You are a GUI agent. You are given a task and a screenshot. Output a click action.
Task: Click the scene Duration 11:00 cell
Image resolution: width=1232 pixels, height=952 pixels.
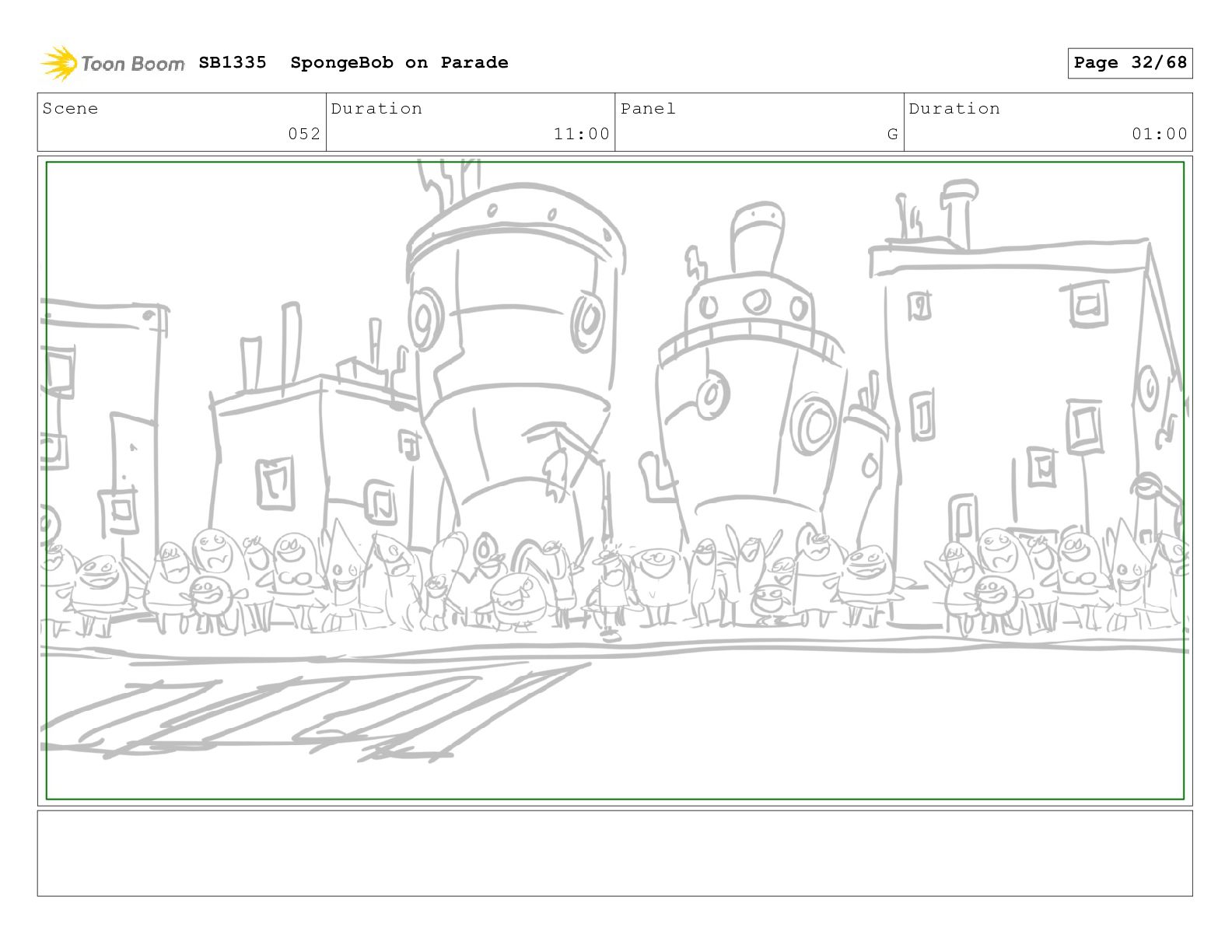tap(471, 122)
